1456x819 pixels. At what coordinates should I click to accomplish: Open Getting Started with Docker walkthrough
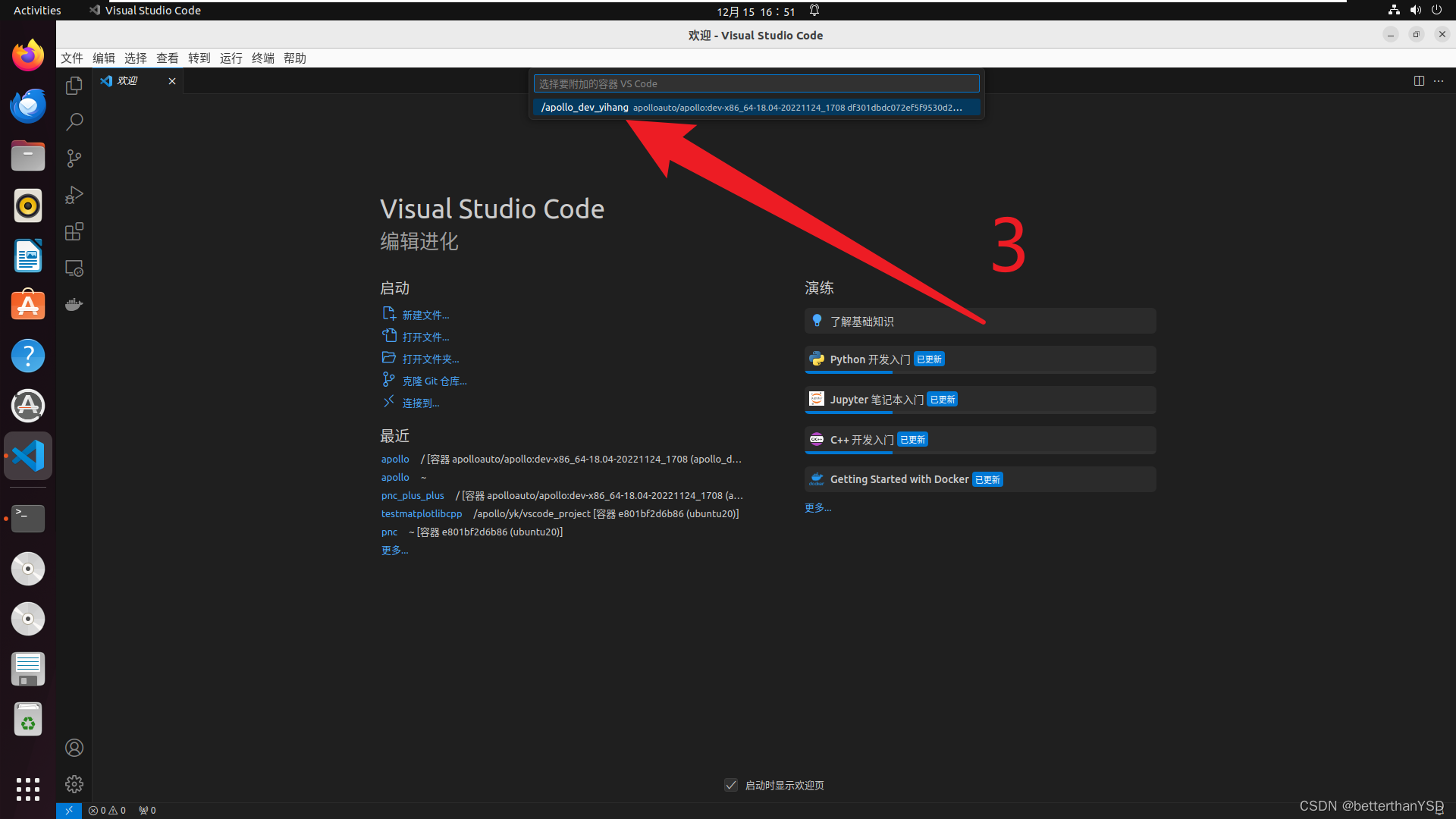[980, 479]
